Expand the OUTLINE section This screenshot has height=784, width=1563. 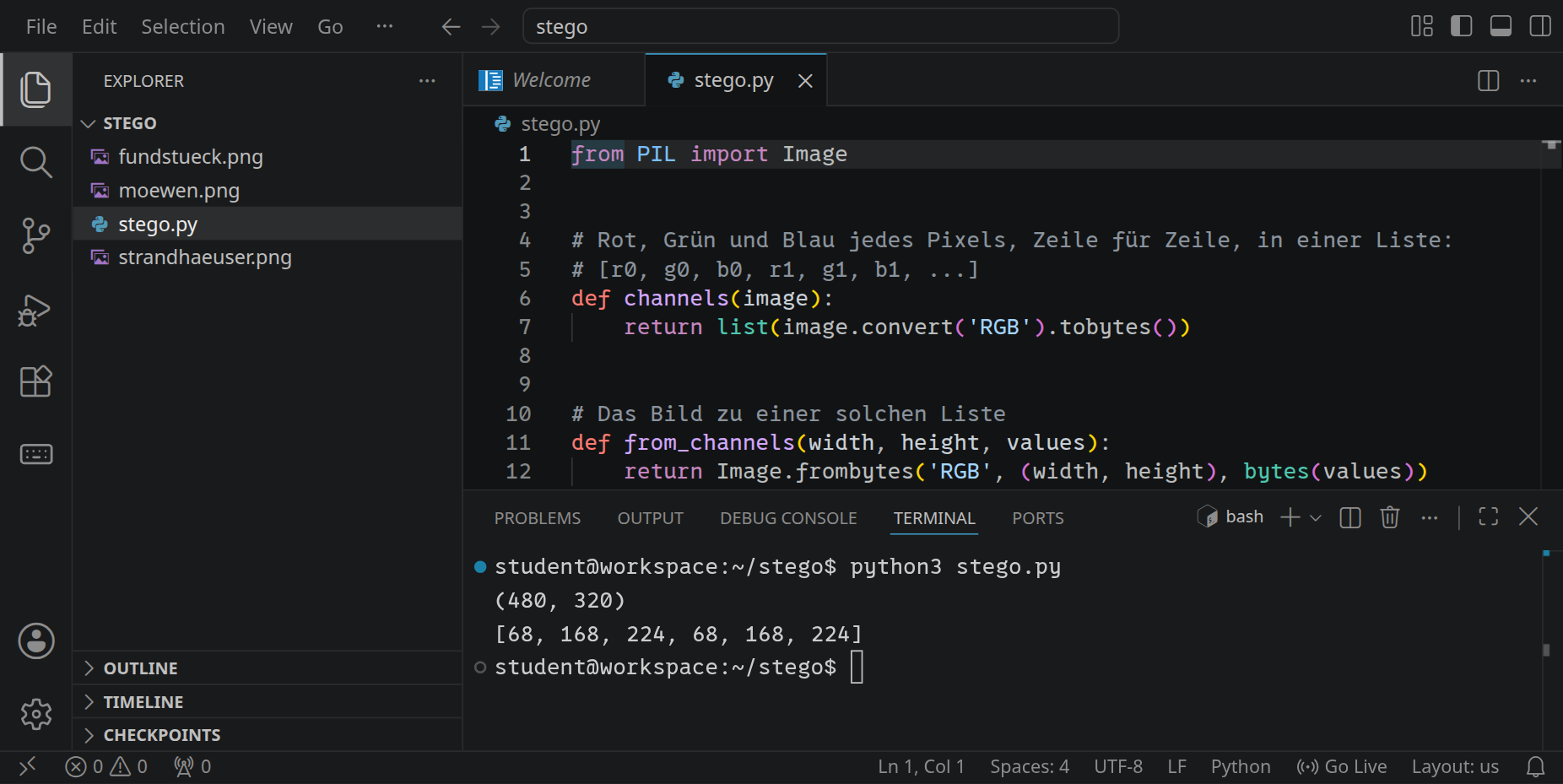pos(267,668)
